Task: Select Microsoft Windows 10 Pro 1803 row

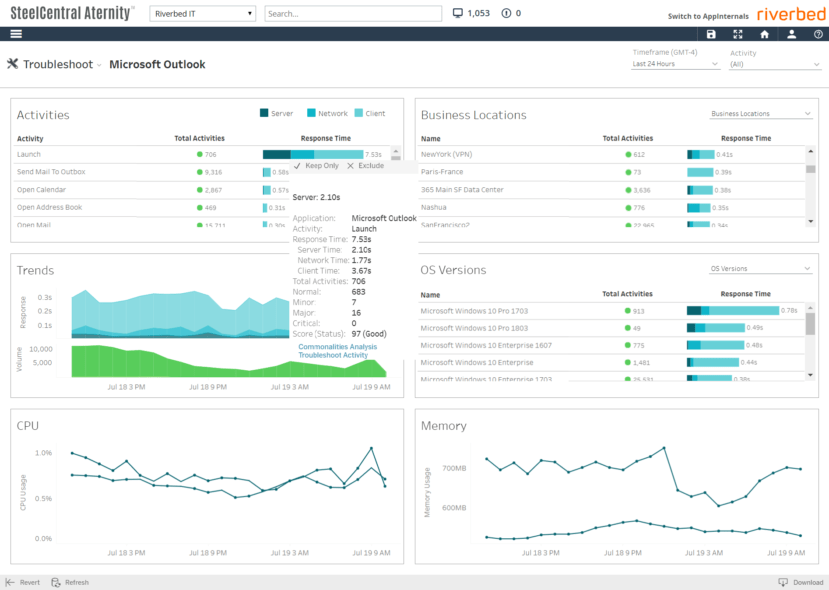Action: [x=613, y=328]
